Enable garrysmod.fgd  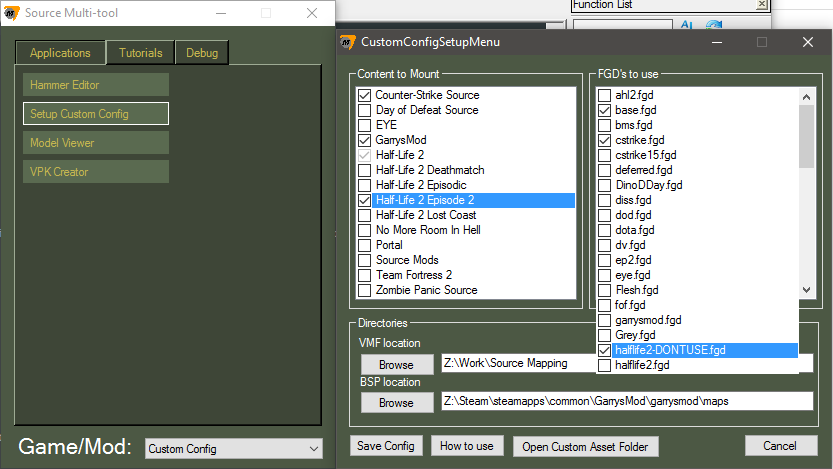coord(604,320)
